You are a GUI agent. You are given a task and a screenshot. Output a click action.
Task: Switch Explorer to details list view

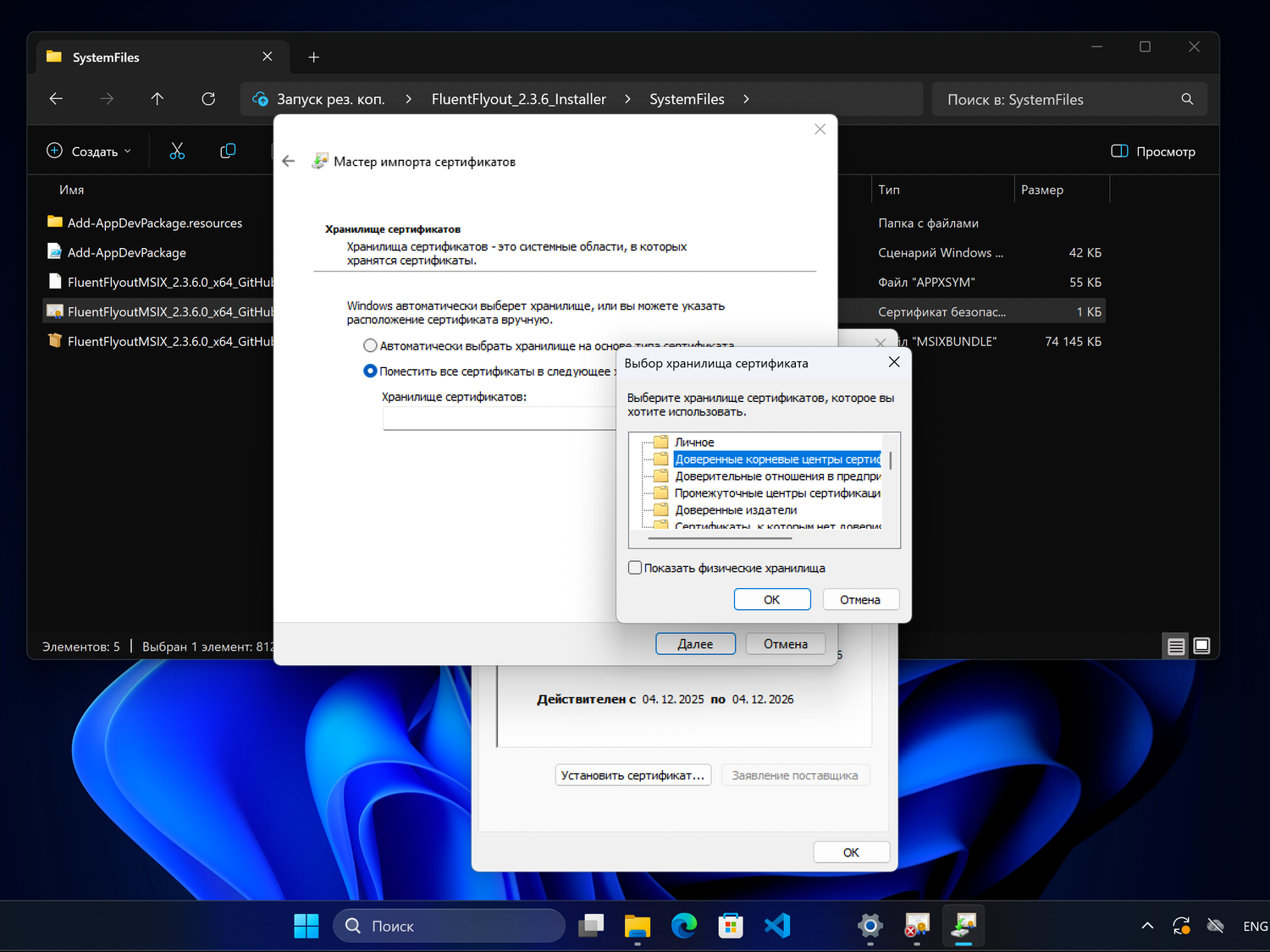click(x=1176, y=647)
